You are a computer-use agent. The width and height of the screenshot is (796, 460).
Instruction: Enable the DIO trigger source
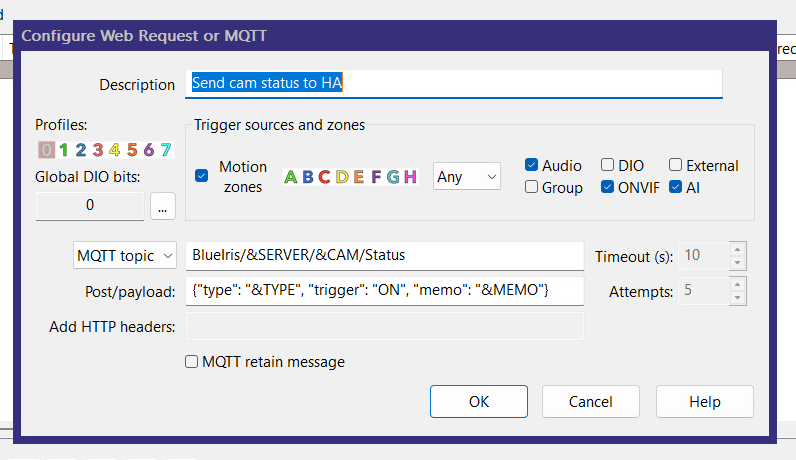point(607,165)
